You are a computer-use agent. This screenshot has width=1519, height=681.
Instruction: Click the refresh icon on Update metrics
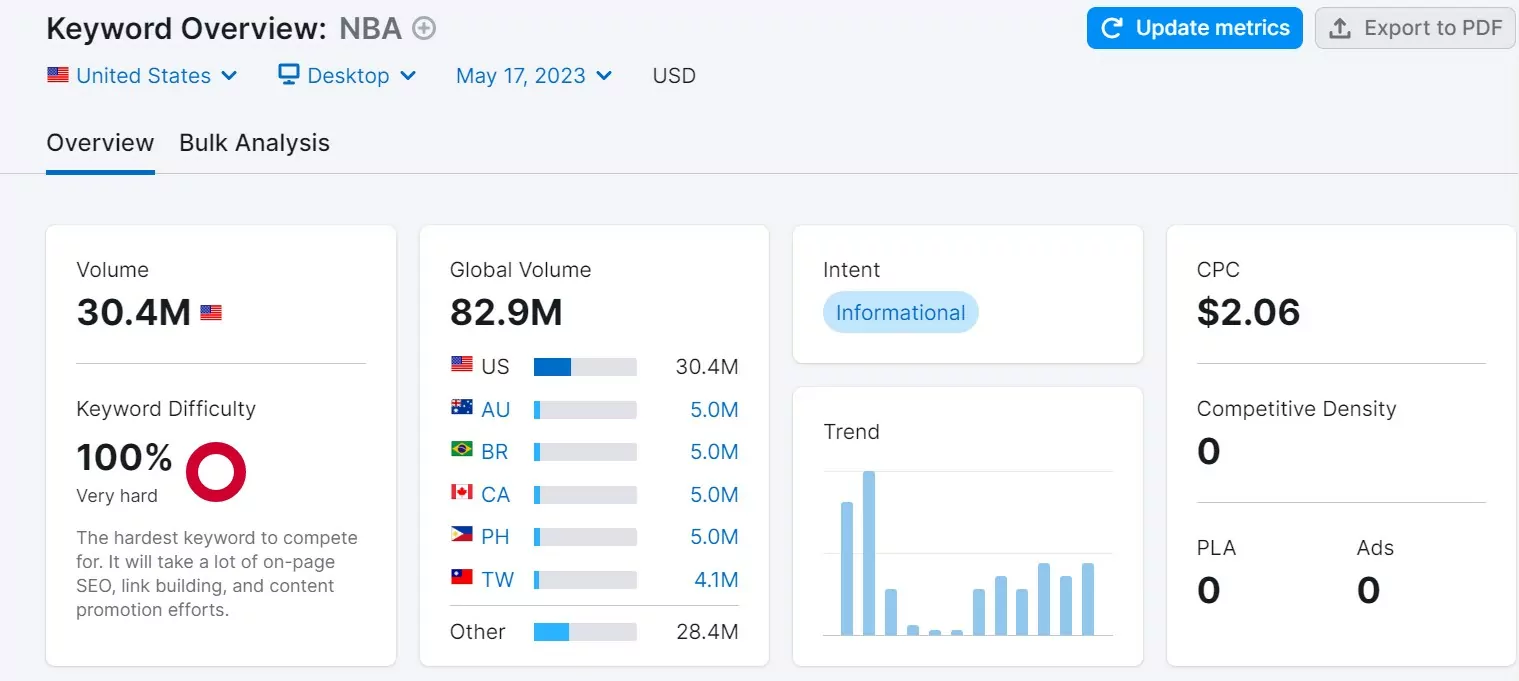[x=1113, y=28]
